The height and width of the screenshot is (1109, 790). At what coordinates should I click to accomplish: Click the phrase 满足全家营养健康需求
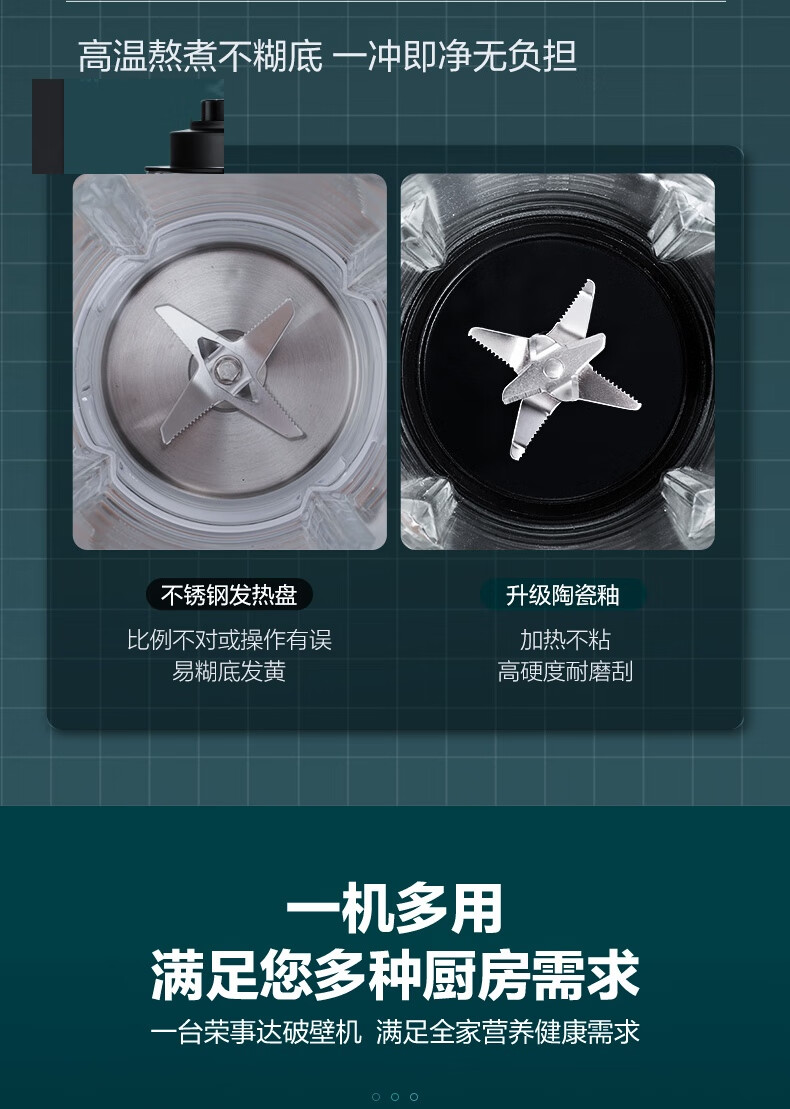[508, 1032]
